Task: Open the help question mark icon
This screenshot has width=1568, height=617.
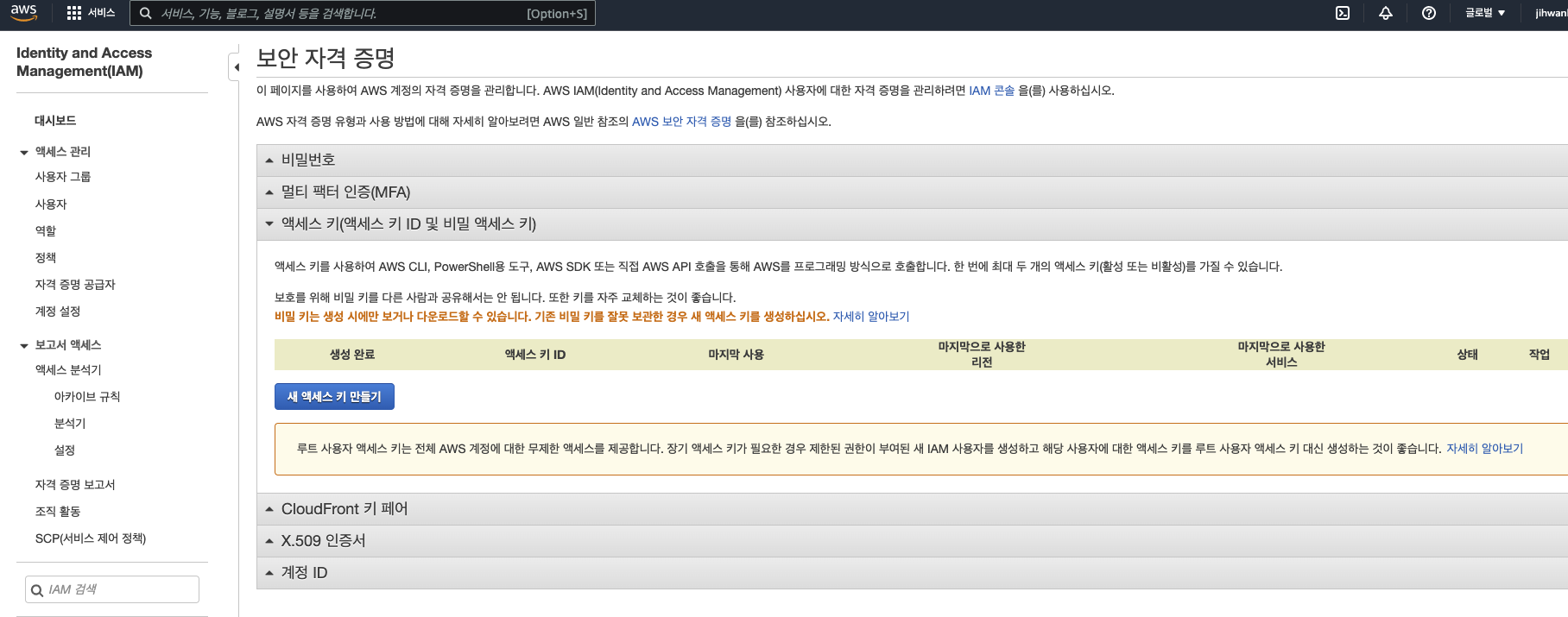Action: coord(1429,13)
